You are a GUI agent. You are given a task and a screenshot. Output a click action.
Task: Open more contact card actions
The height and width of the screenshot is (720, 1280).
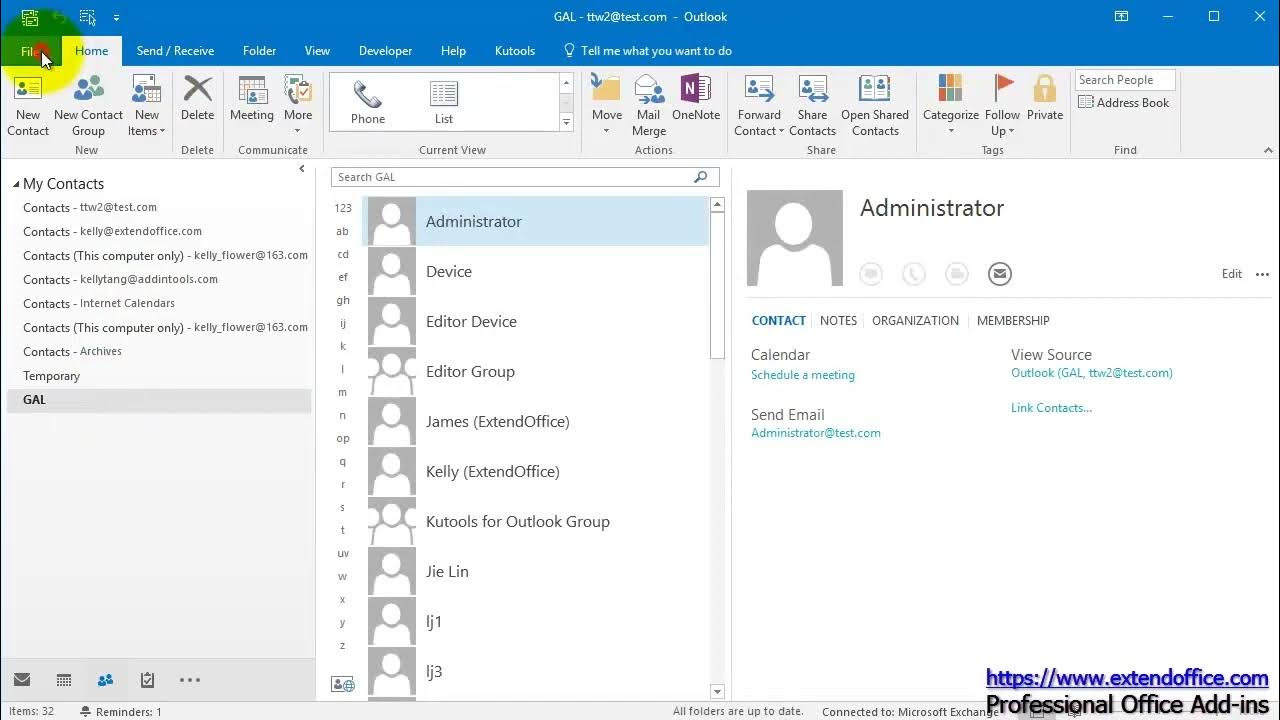1262,274
